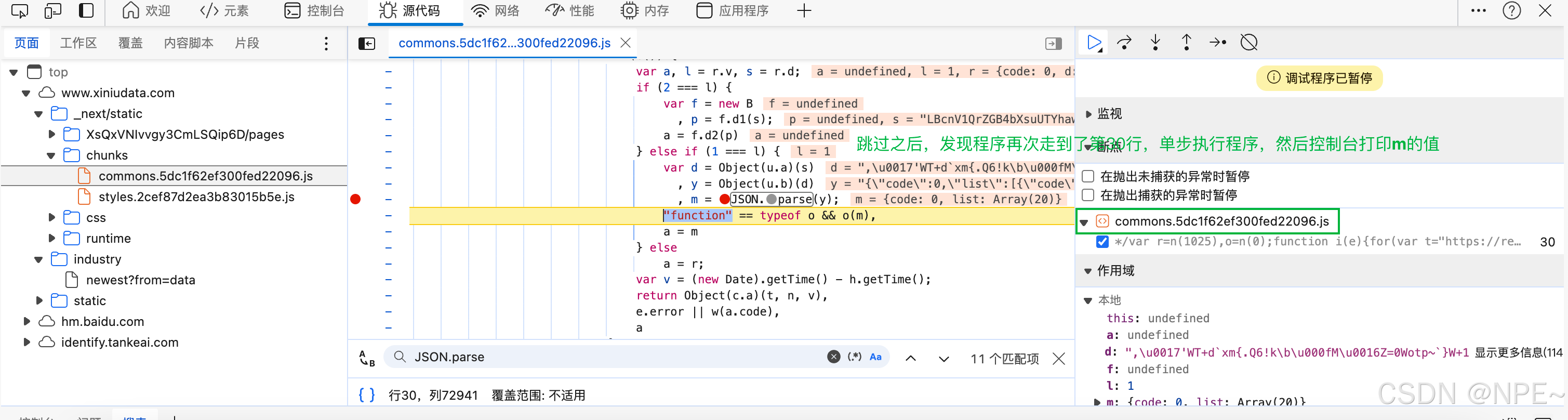This screenshot has height=420, width=1568.
Task: Collapse www.xiniudata.com domain node
Action: [x=26, y=93]
